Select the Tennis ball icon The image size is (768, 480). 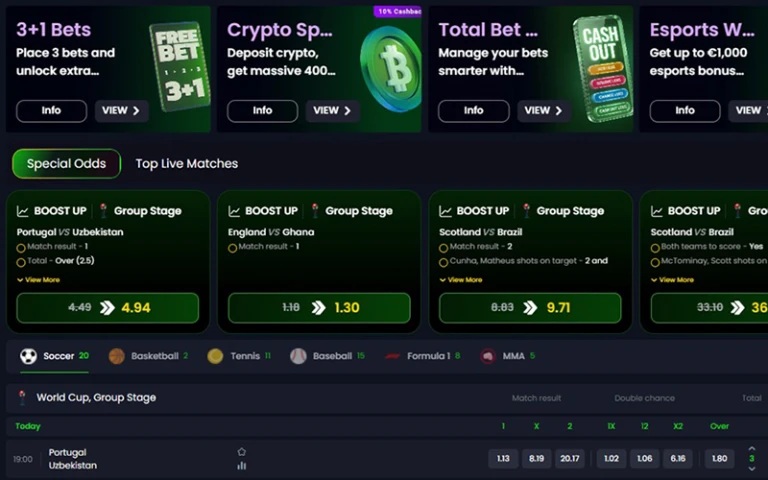pos(215,356)
